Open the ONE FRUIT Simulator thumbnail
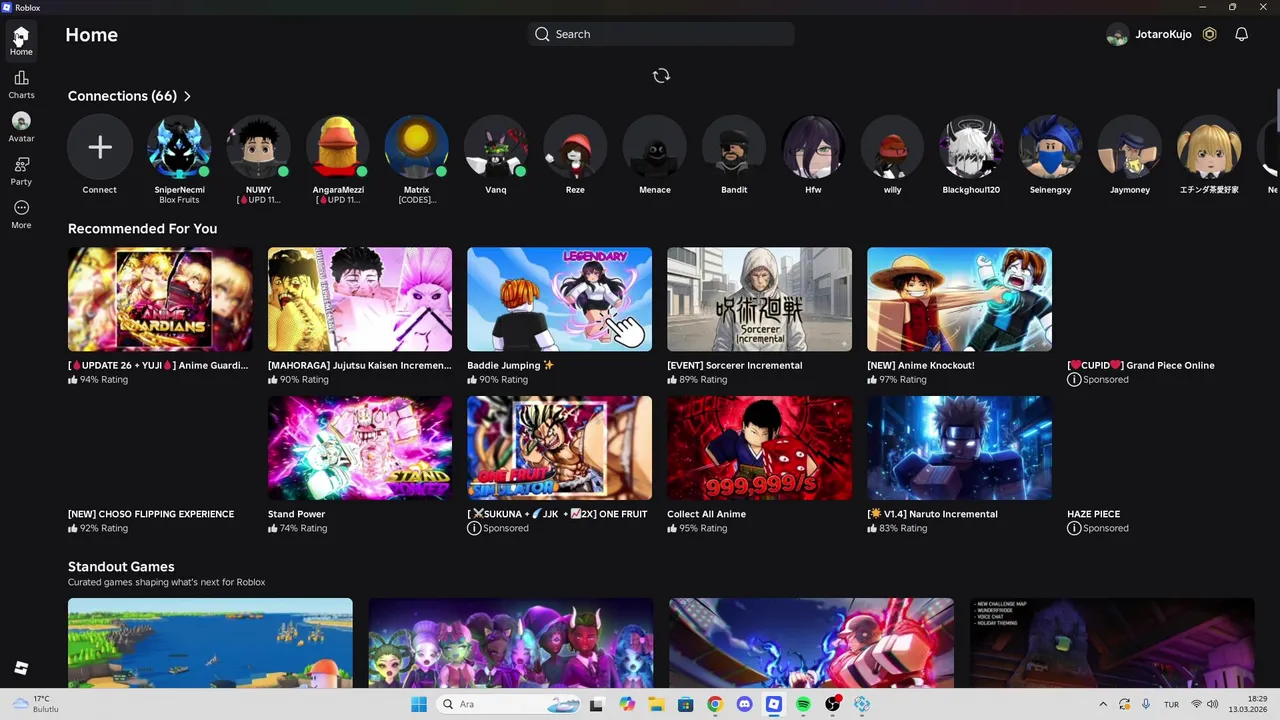Viewport: 1280px width, 720px height. pyautogui.click(x=560, y=448)
